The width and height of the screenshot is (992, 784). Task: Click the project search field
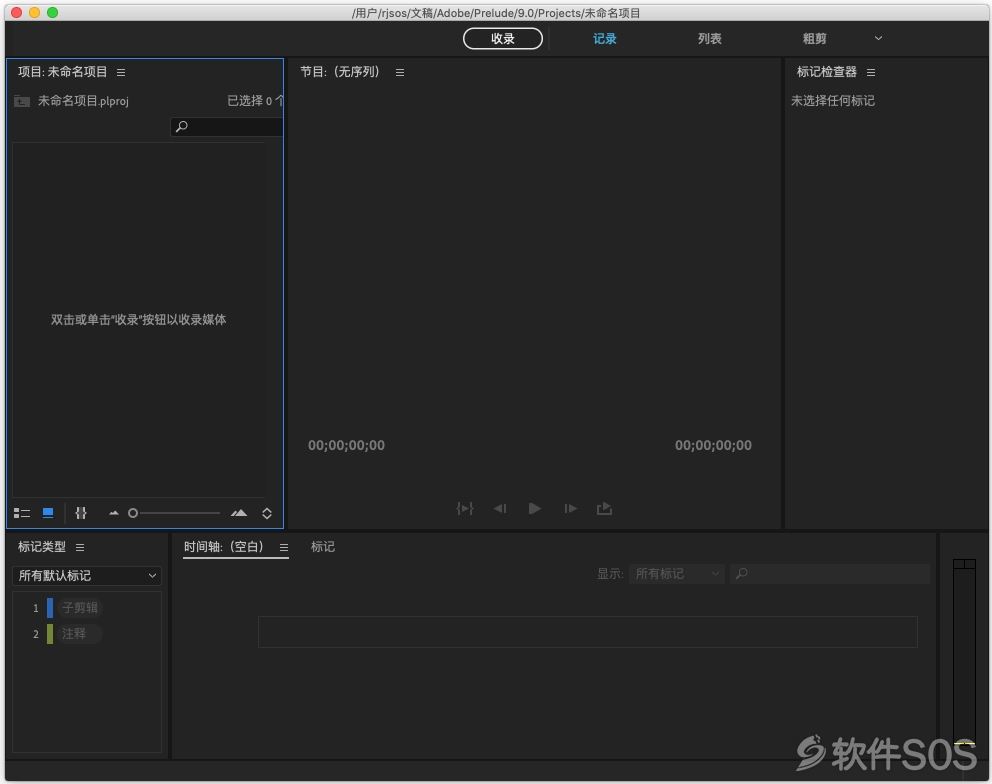[226, 127]
